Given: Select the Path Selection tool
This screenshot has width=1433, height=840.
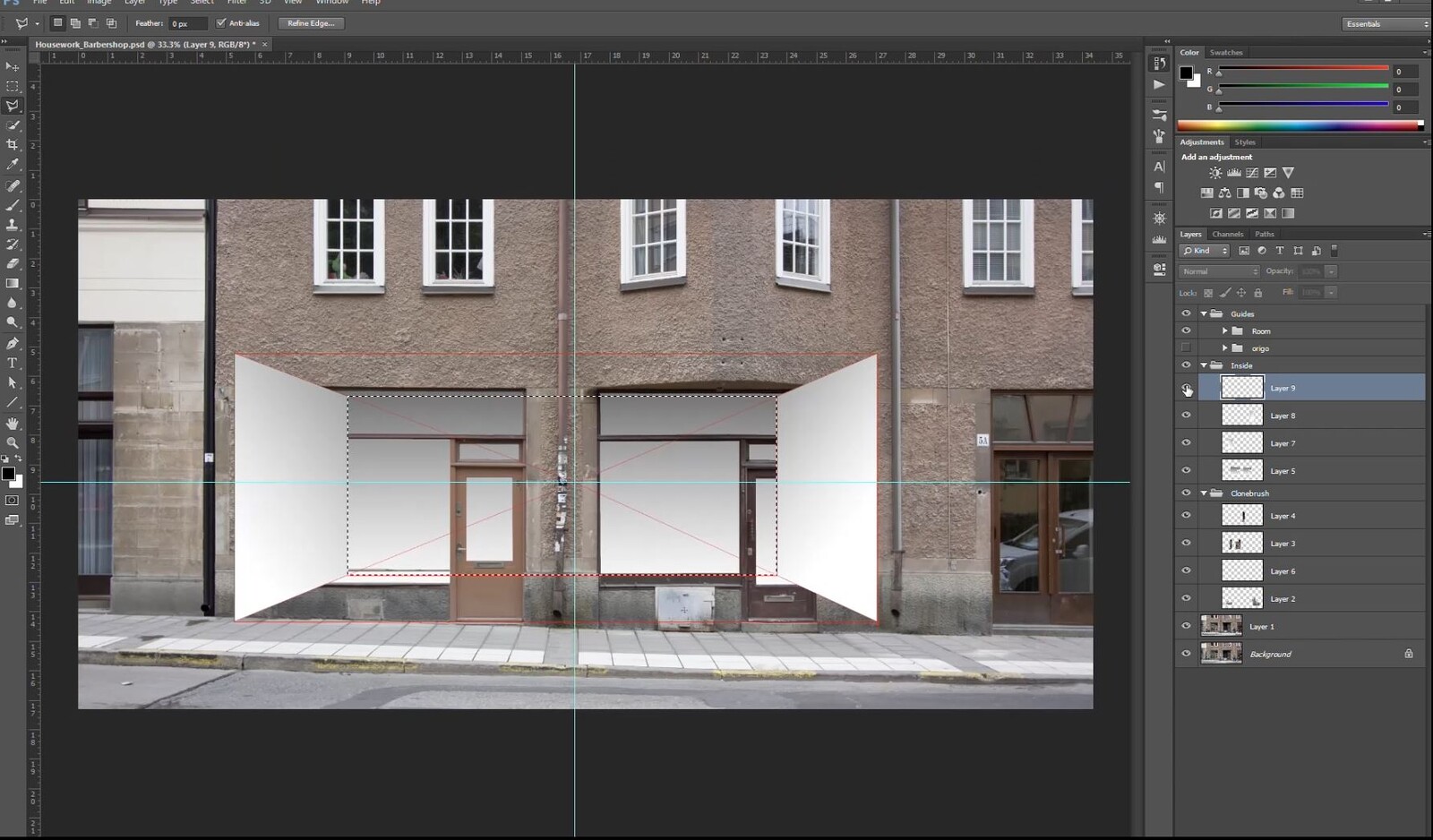Looking at the screenshot, I should click(x=13, y=382).
